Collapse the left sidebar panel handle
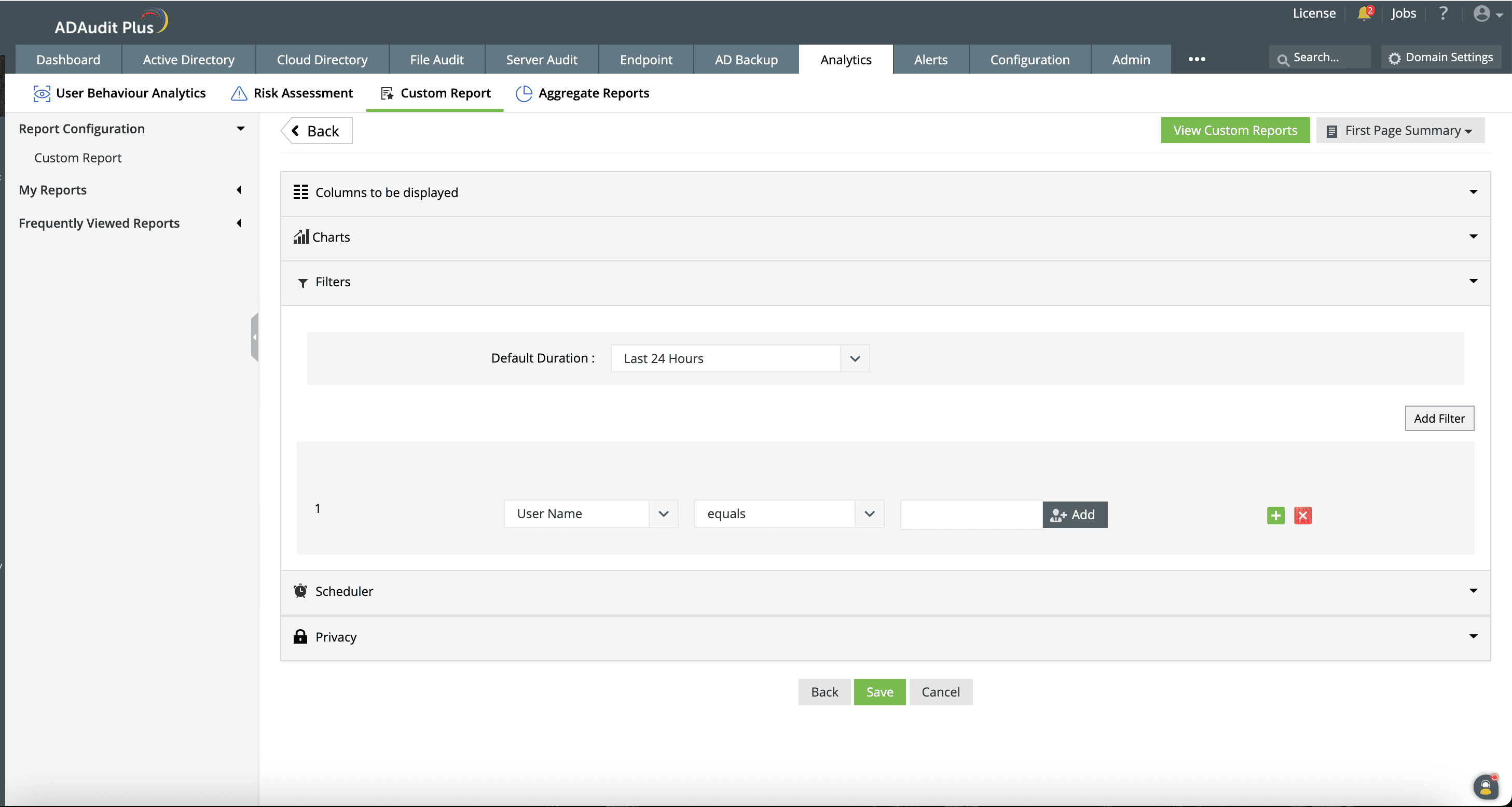This screenshot has height=807, width=1512. point(254,337)
